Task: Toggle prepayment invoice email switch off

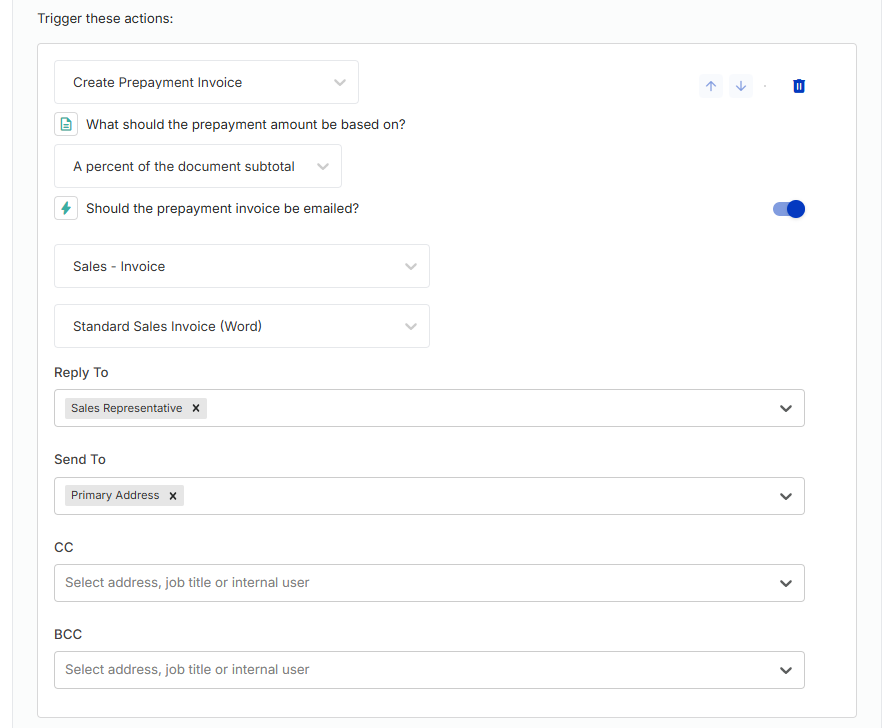Action: [x=788, y=209]
